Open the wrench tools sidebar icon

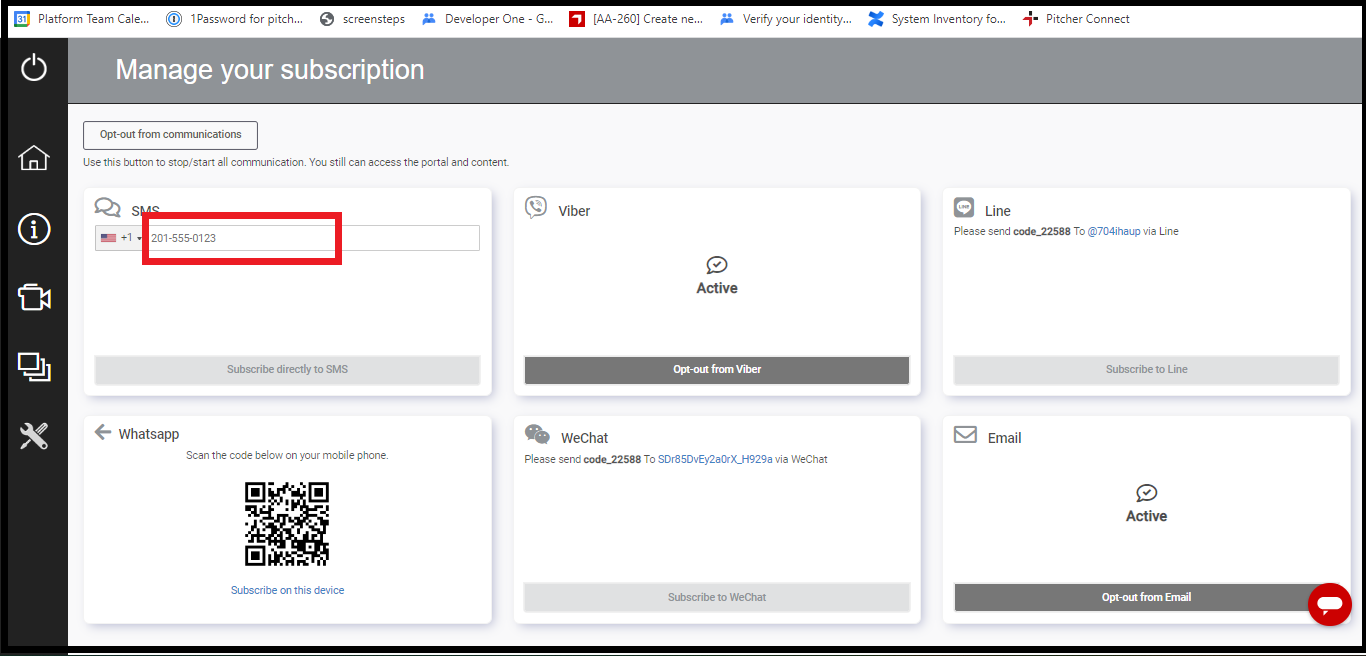pos(34,436)
